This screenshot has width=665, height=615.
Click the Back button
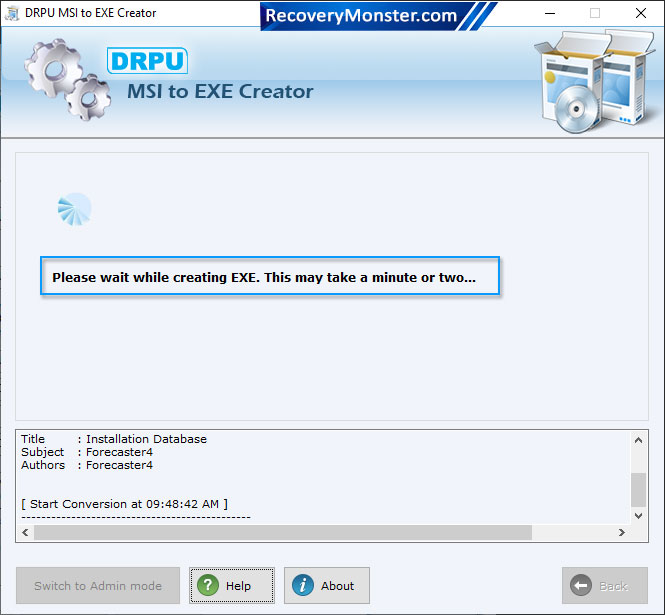(605, 585)
